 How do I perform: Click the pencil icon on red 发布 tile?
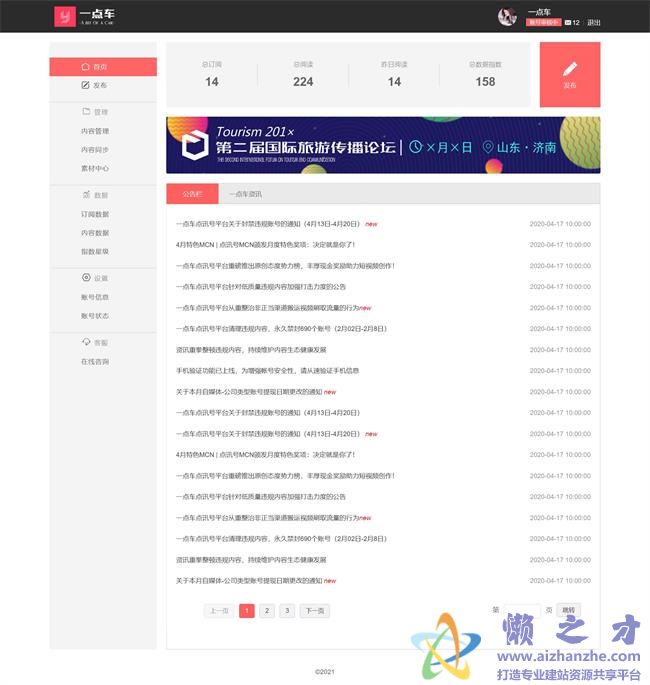pos(570,69)
